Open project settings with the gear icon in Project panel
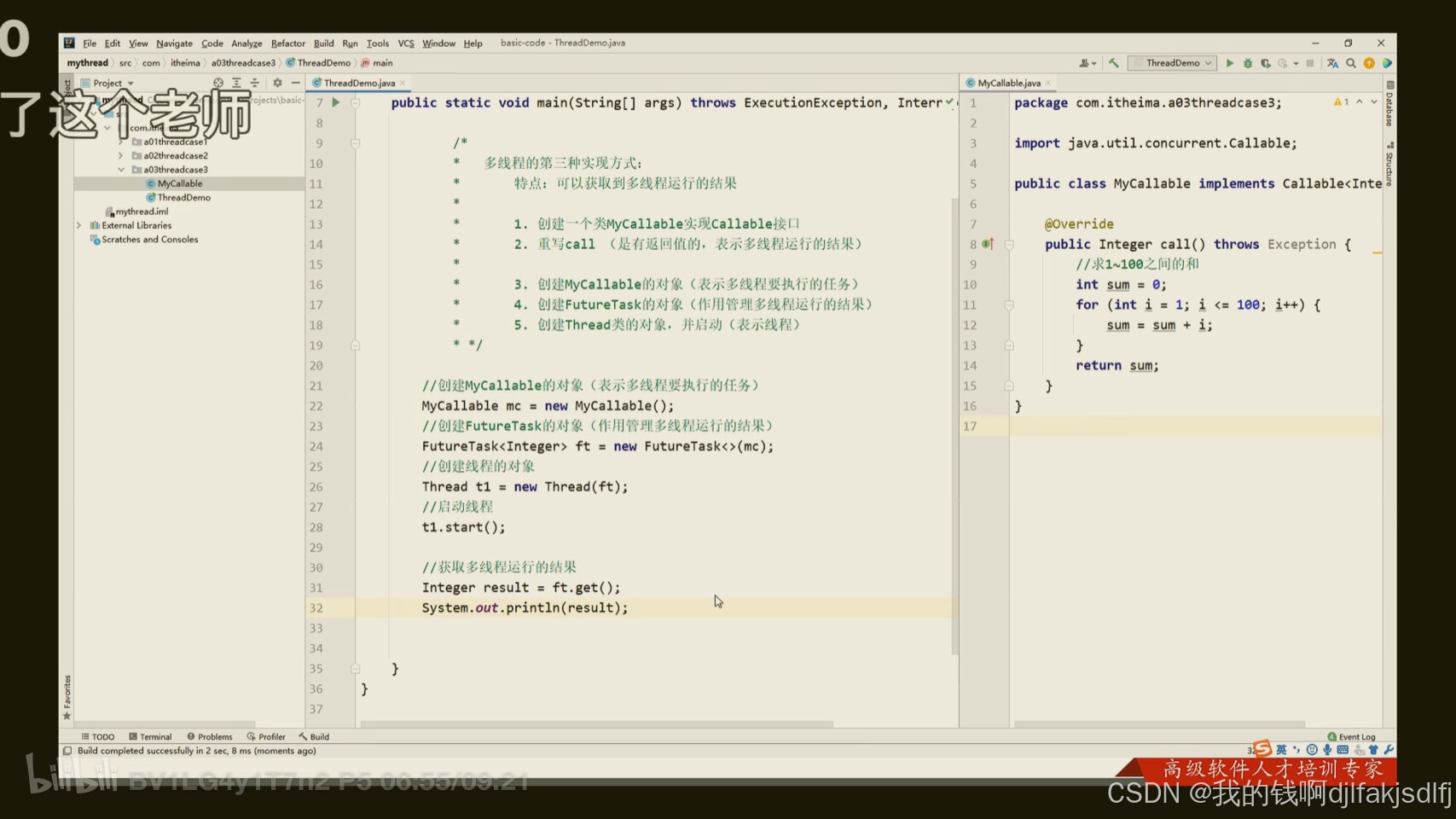The height and width of the screenshot is (819, 1456). coord(278,83)
